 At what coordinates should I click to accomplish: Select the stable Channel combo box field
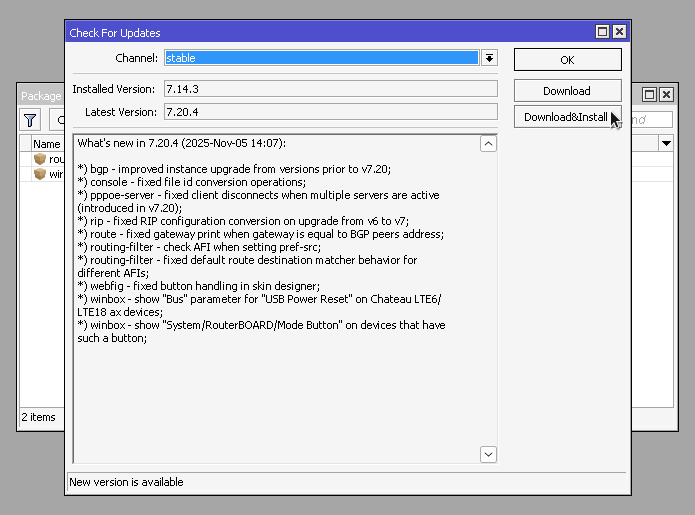pyautogui.click(x=320, y=58)
